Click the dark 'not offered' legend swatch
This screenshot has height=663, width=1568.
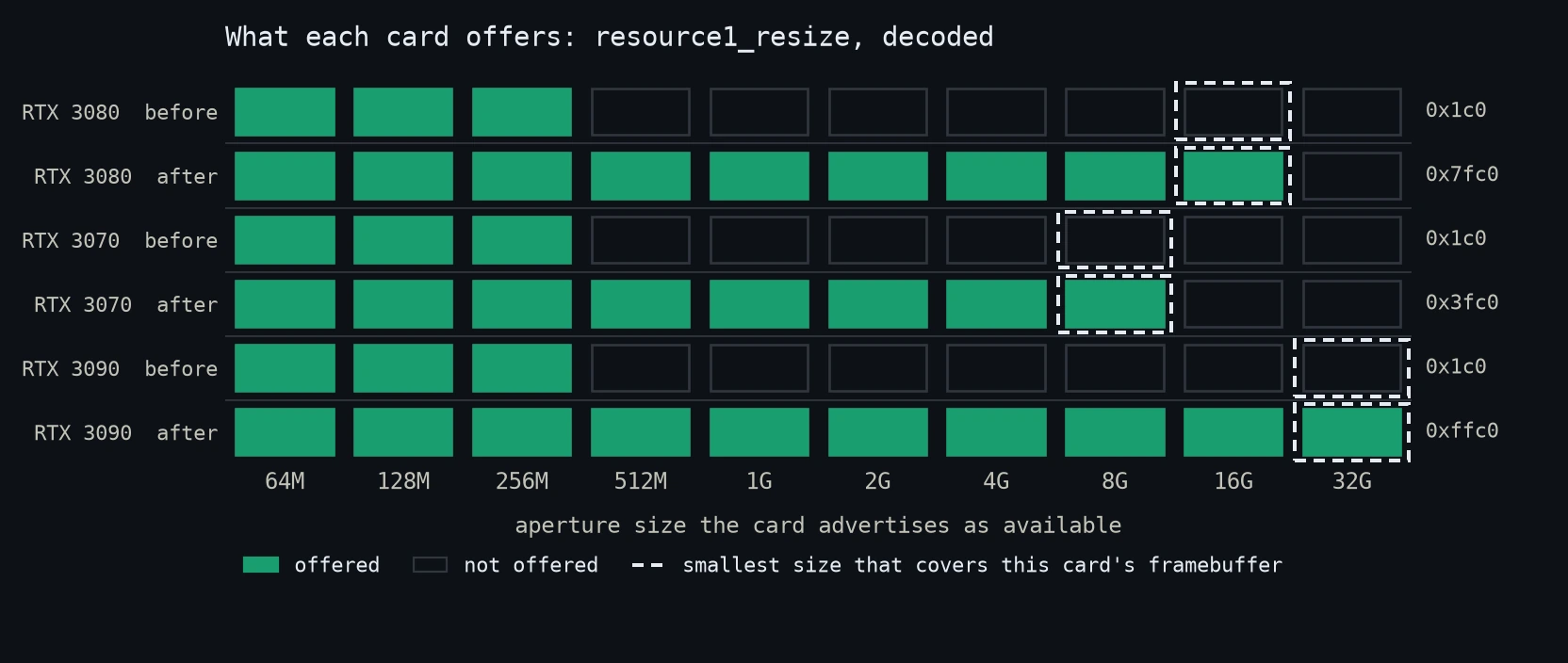pyautogui.click(x=430, y=565)
